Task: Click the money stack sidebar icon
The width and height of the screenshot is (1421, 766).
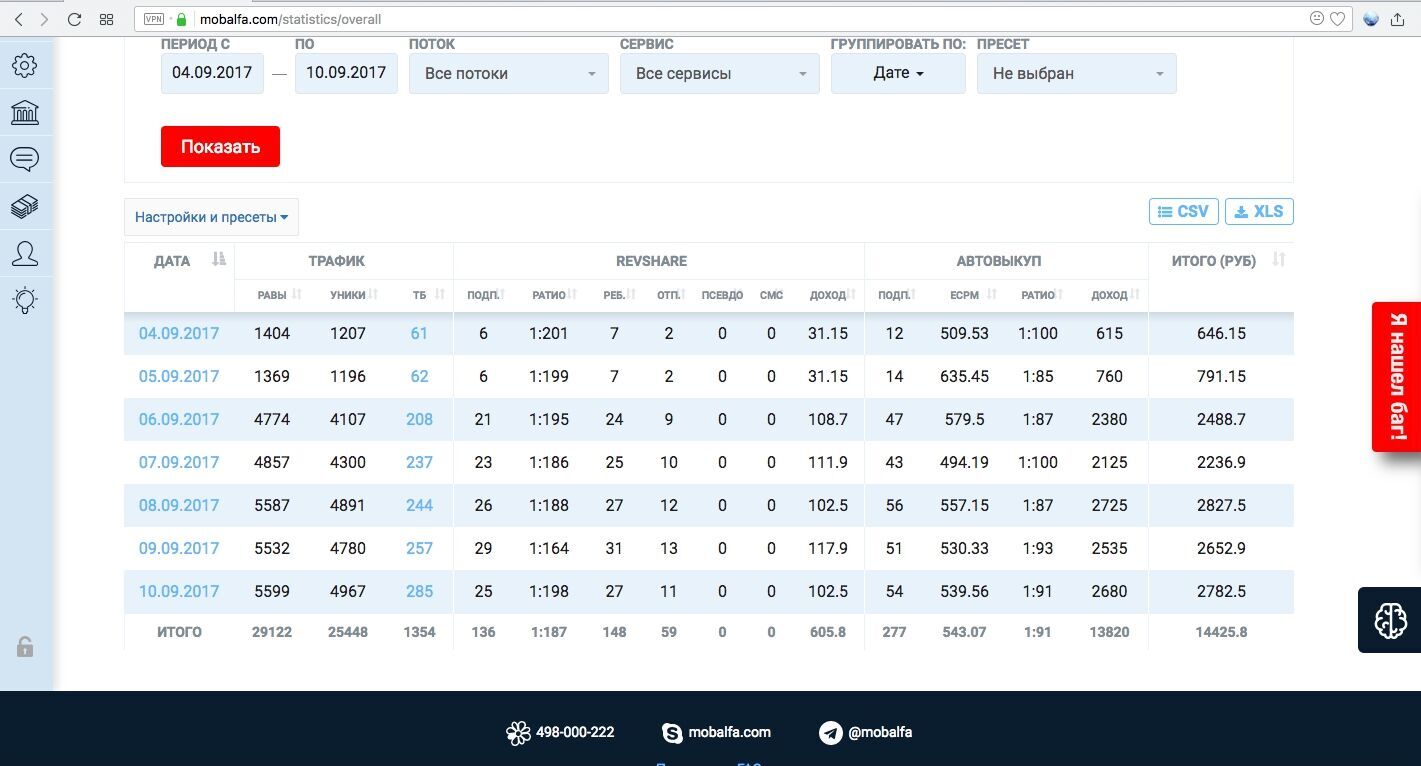Action: [25, 206]
